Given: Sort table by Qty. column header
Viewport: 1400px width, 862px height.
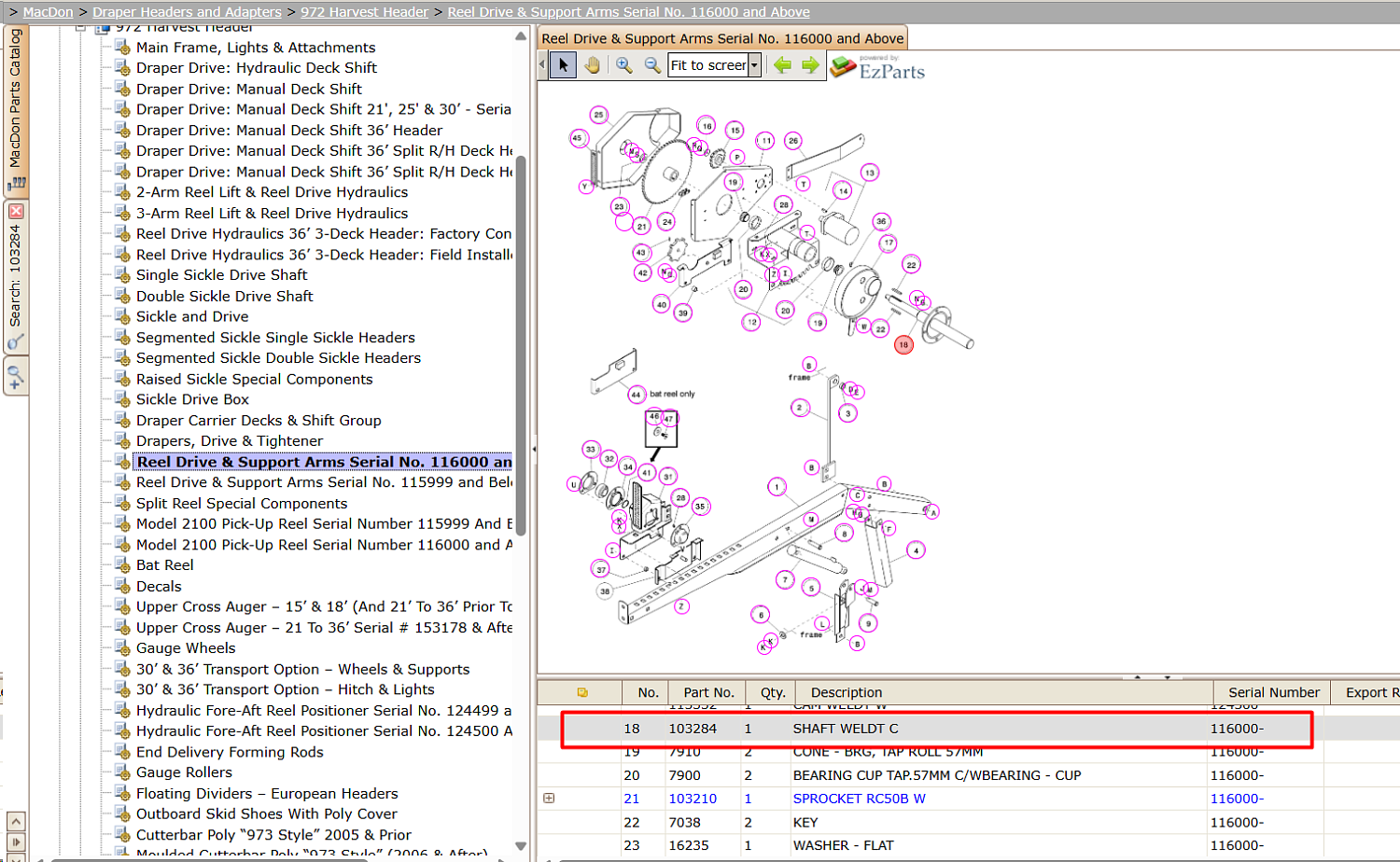Looking at the screenshot, I should click(x=772, y=692).
